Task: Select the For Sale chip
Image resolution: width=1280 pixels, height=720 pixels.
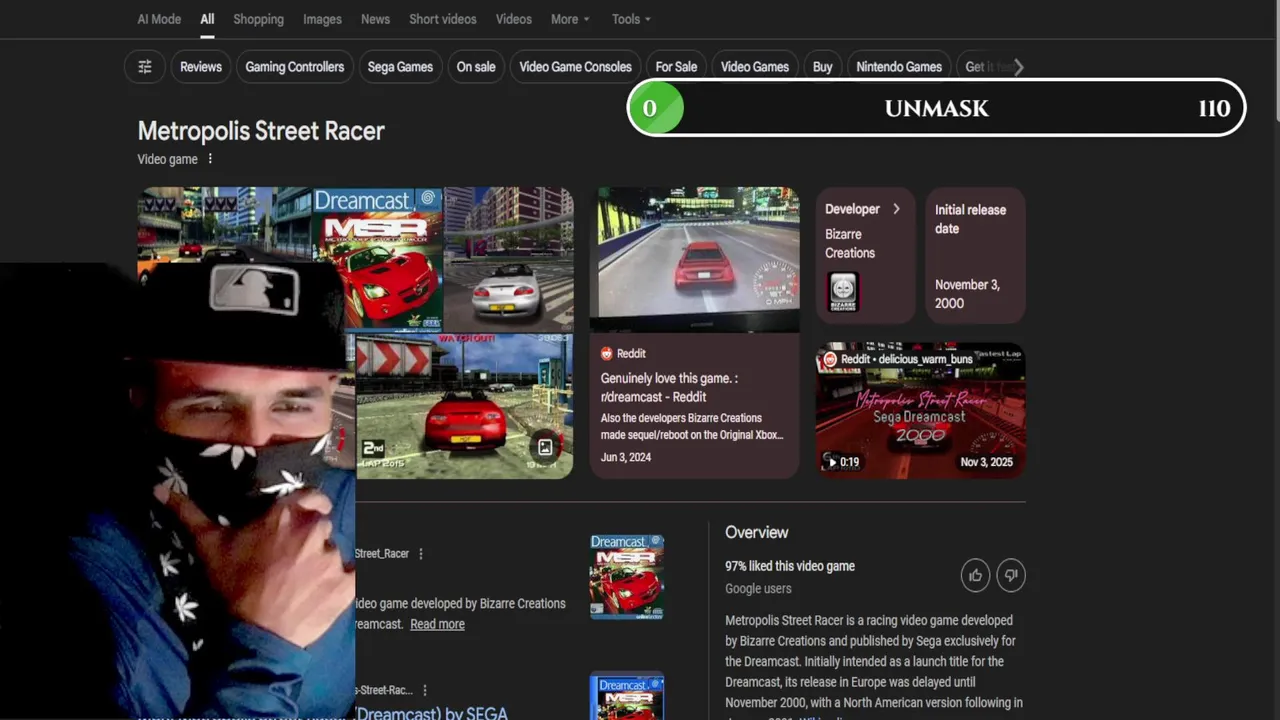Action: coord(676,67)
